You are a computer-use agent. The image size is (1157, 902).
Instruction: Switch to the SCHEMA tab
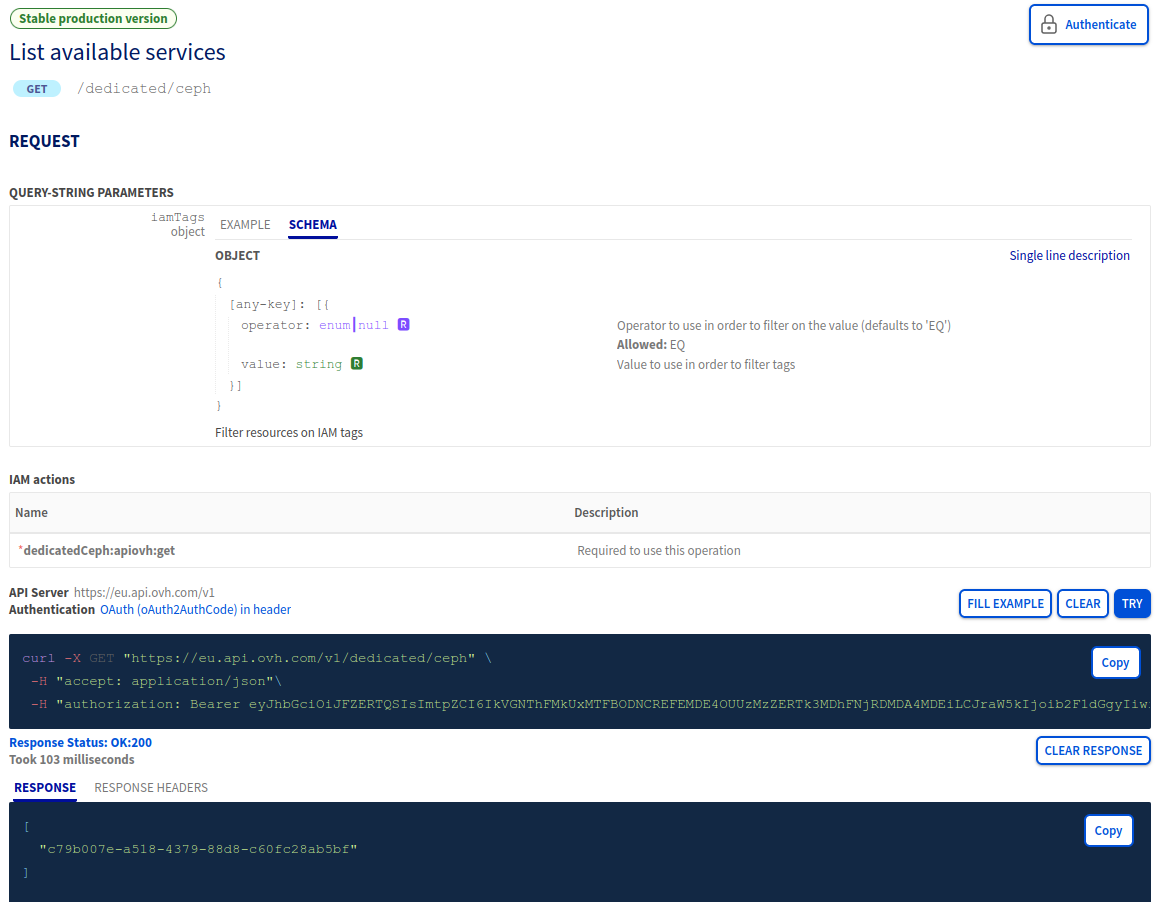[312, 225]
